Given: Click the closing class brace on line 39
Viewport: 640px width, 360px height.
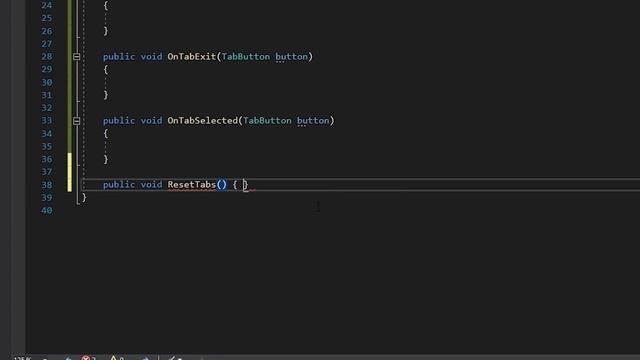Looking at the screenshot, I should pyautogui.click(x=84, y=198).
